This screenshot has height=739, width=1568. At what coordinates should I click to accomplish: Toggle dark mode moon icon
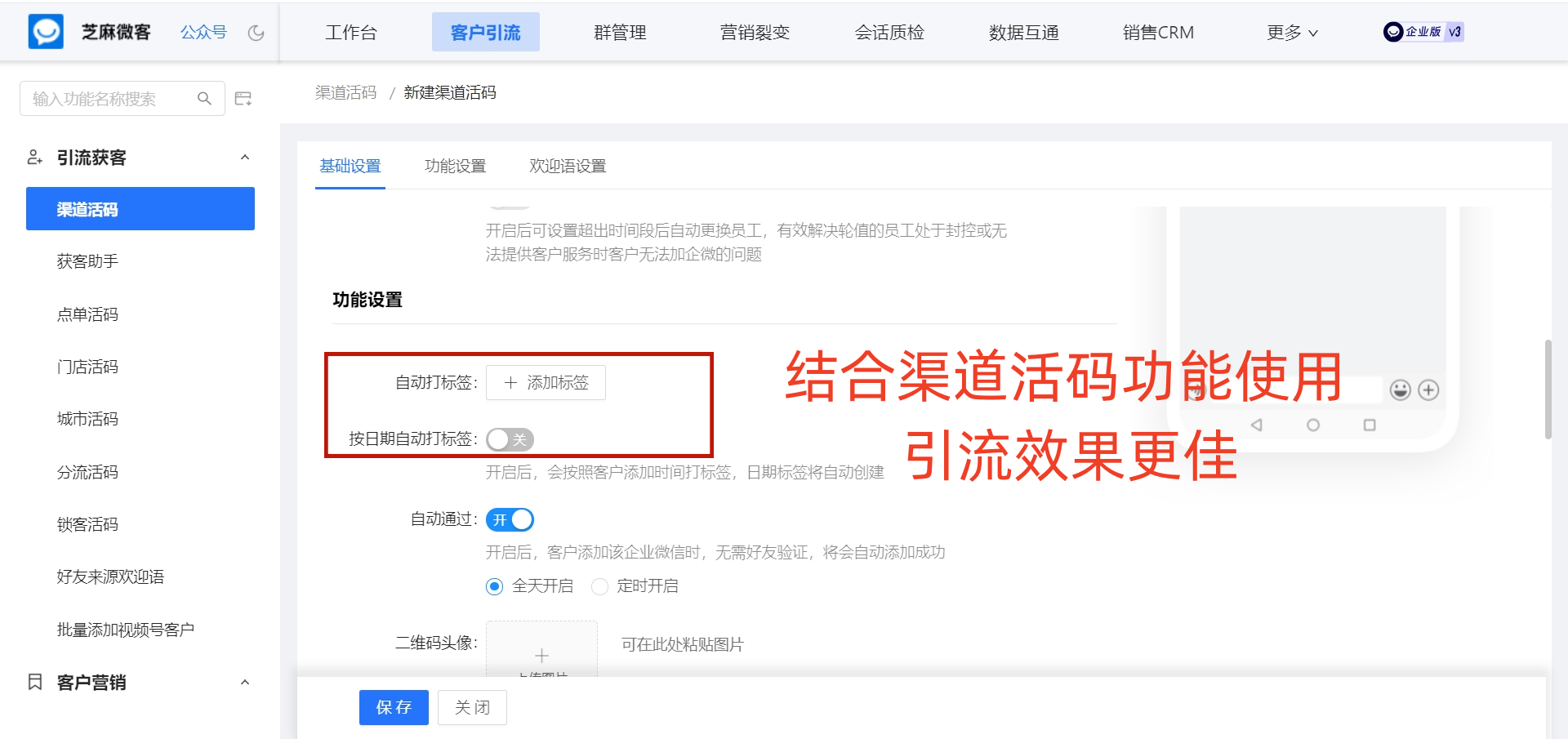tap(256, 33)
